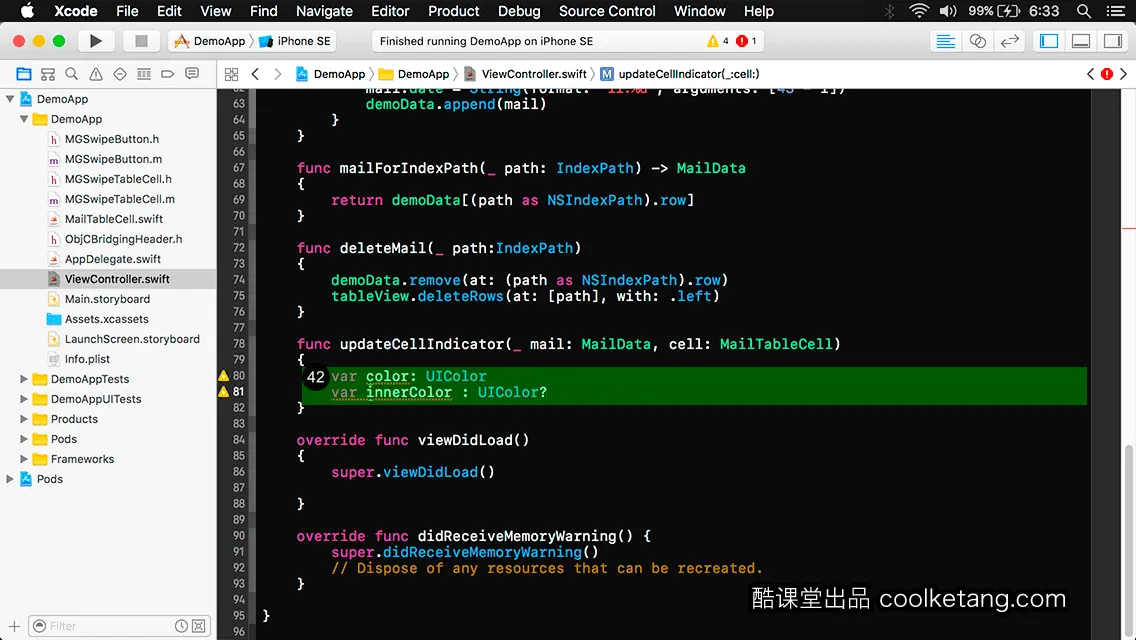This screenshot has height=640, width=1136.
Task: Toggle the Debug area visibility
Action: pyautogui.click(x=1081, y=41)
